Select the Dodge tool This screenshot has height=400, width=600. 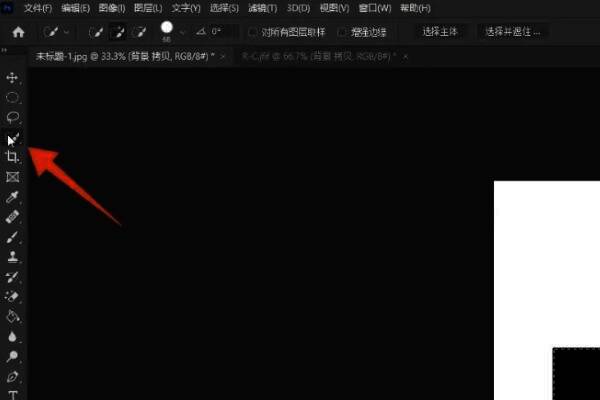tap(12, 356)
